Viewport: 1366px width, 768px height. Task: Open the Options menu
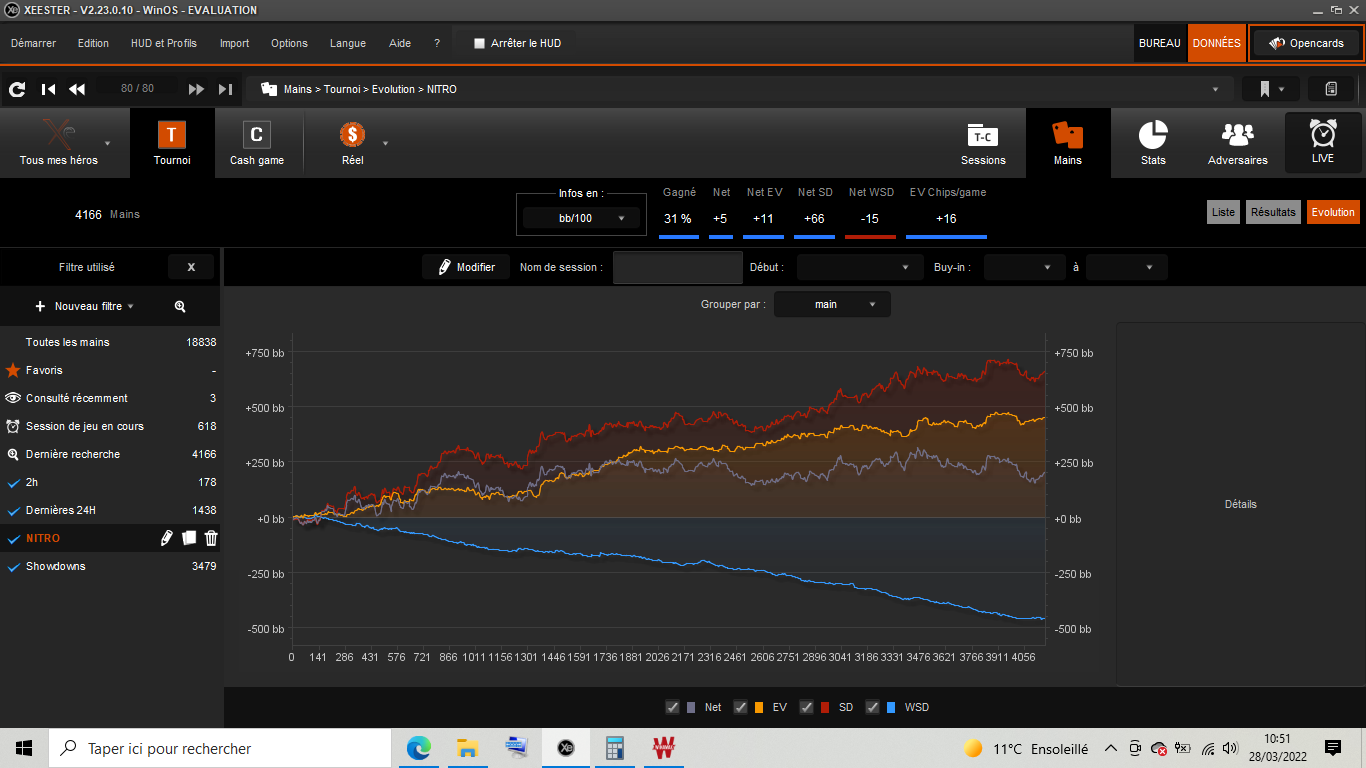(289, 43)
